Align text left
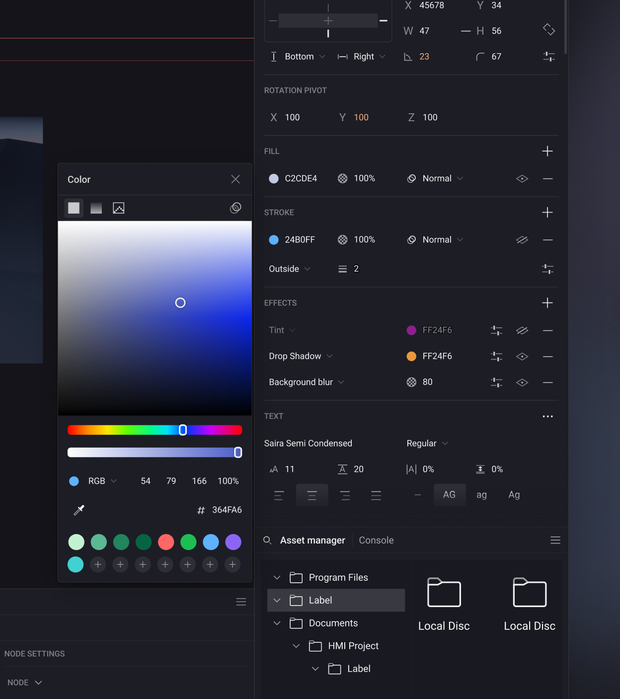This screenshot has height=699, width=620. tap(279, 495)
